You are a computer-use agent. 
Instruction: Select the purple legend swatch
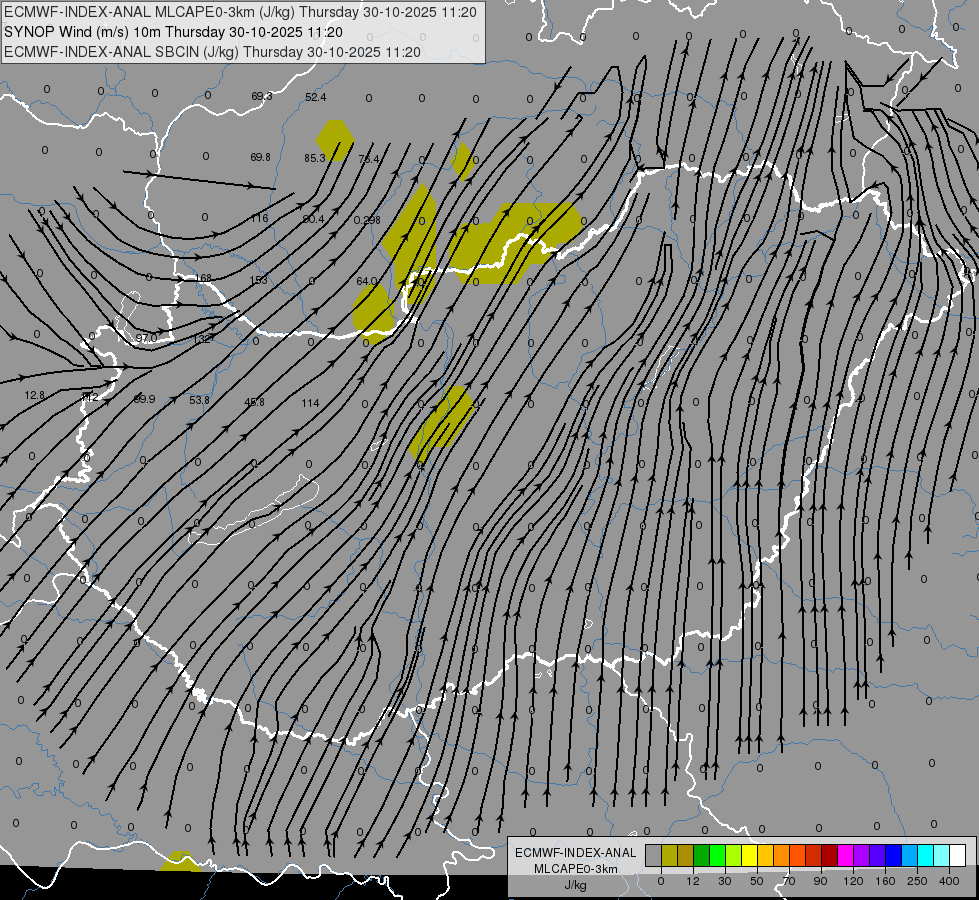(x=862, y=856)
